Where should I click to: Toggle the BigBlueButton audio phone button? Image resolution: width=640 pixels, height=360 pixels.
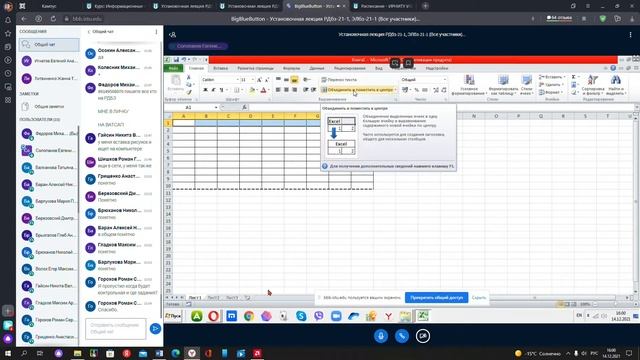tap(402, 336)
